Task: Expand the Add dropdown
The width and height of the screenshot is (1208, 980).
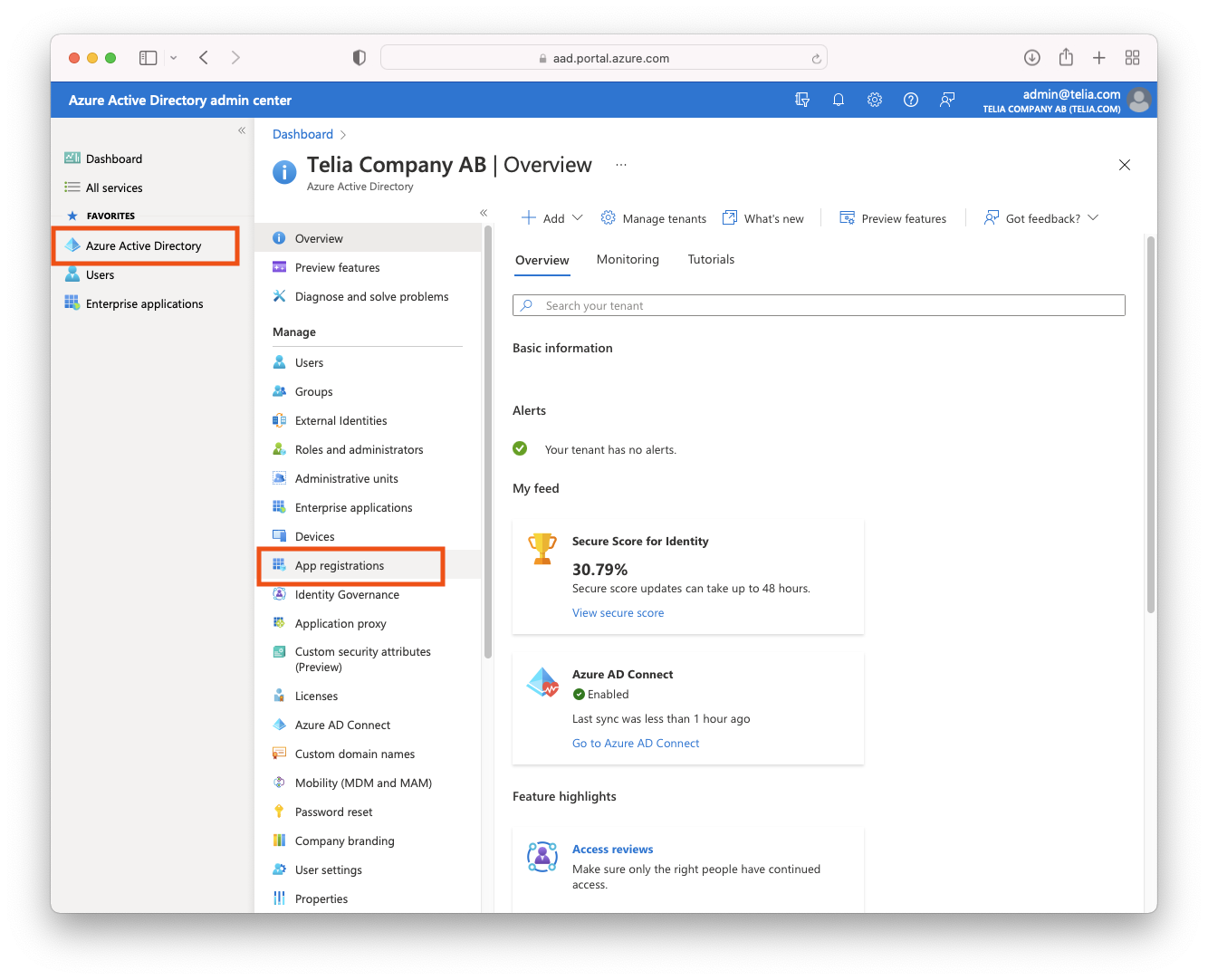Action: [x=578, y=217]
